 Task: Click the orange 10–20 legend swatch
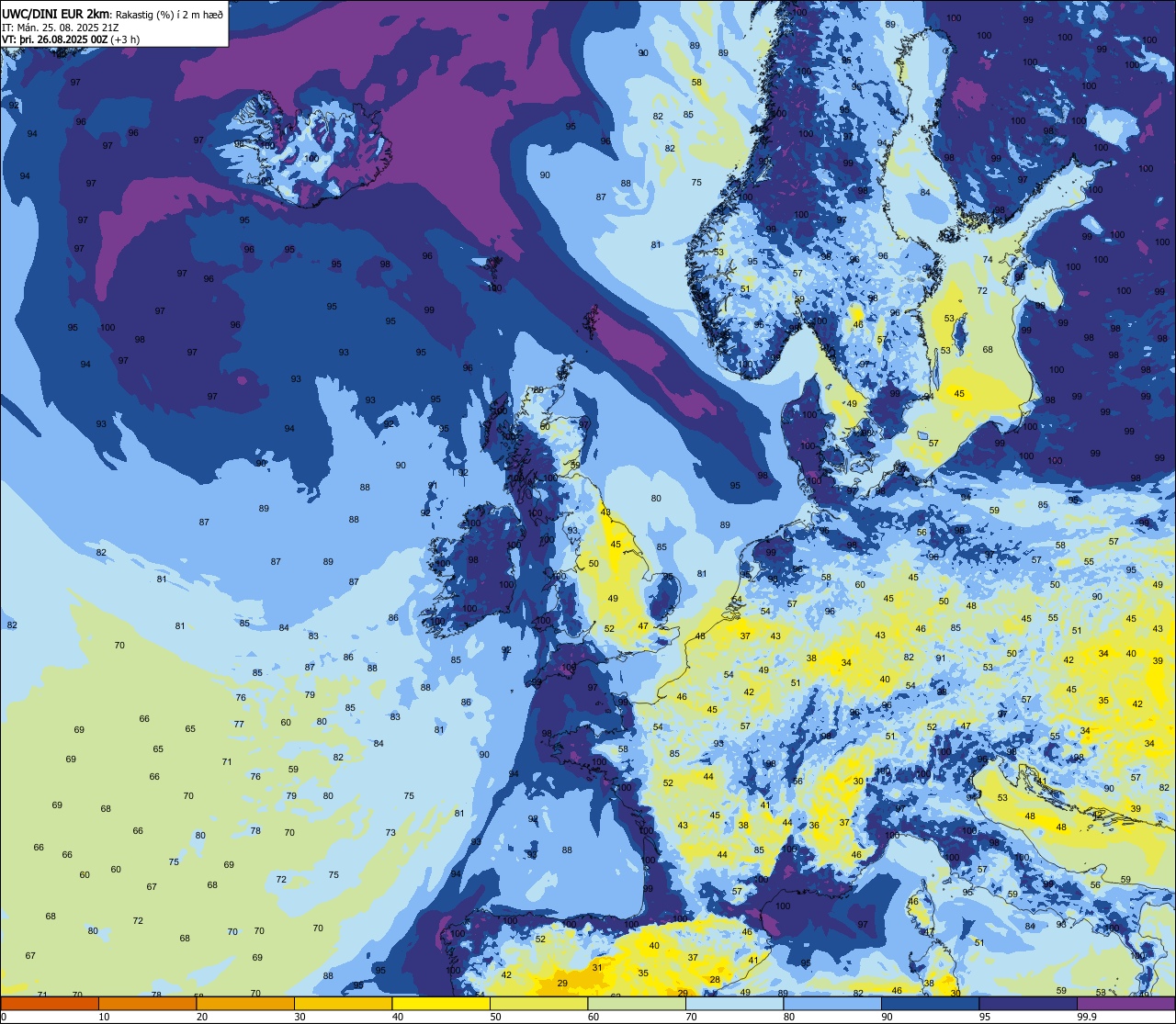click(x=147, y=1003)
